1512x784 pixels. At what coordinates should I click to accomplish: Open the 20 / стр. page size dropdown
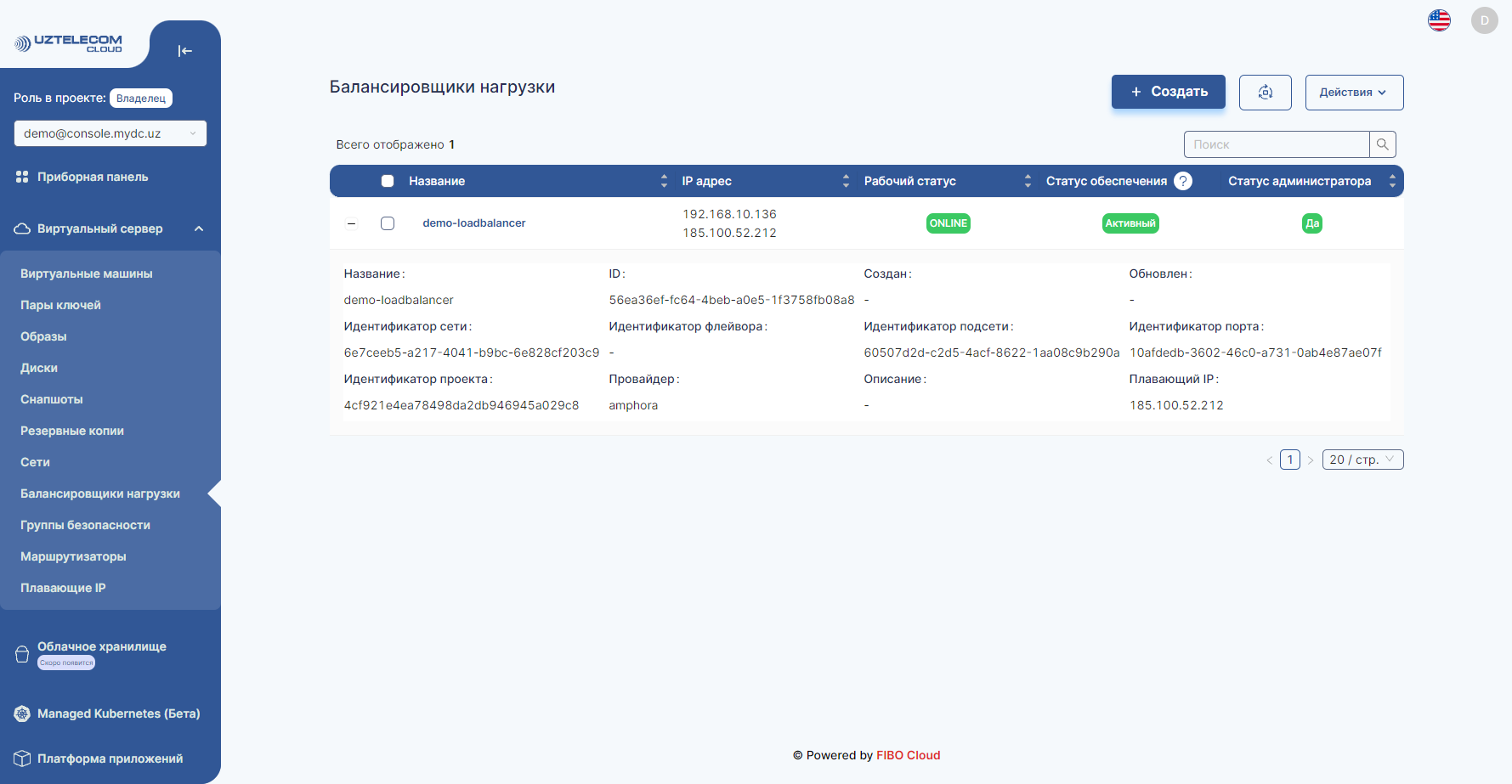[1362, 459]
